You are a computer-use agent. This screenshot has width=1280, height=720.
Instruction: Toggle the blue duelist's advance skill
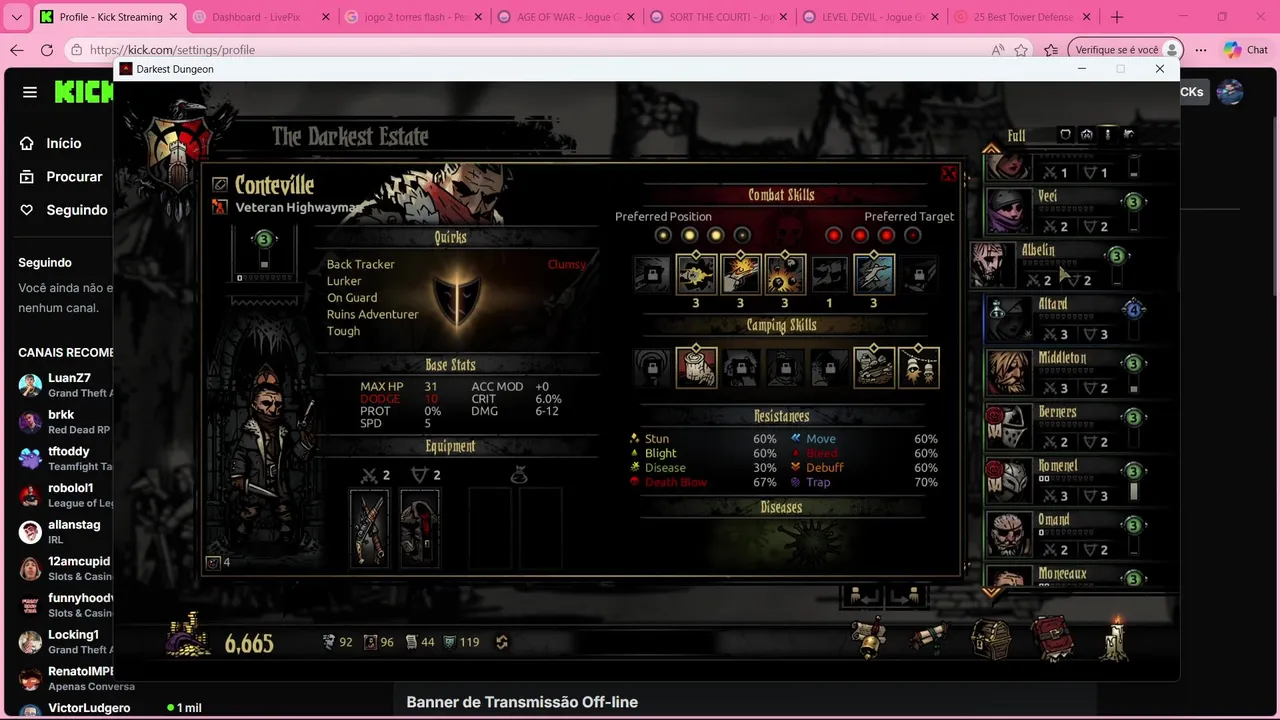coord(873,274)
